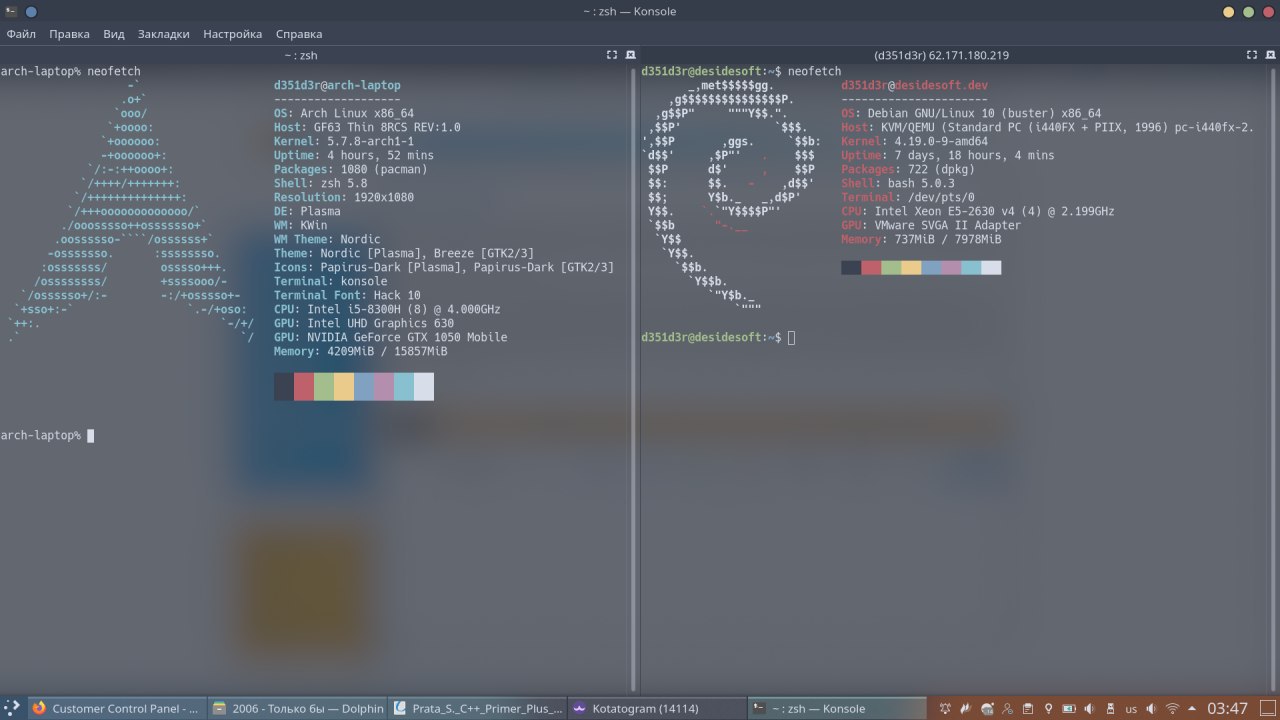Click the user account tray icon
1280x720 pixels.
pos(1007,708)
